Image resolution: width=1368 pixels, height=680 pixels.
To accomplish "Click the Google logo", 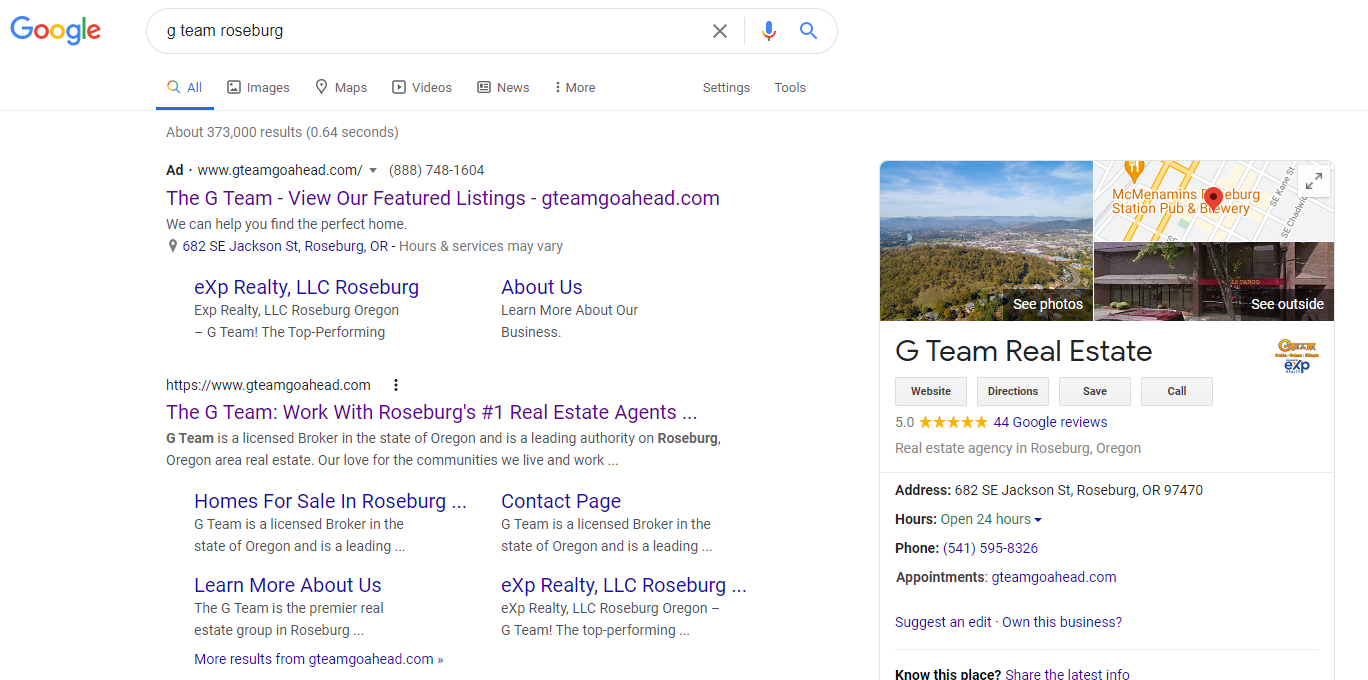I will [x=56, y=30].
